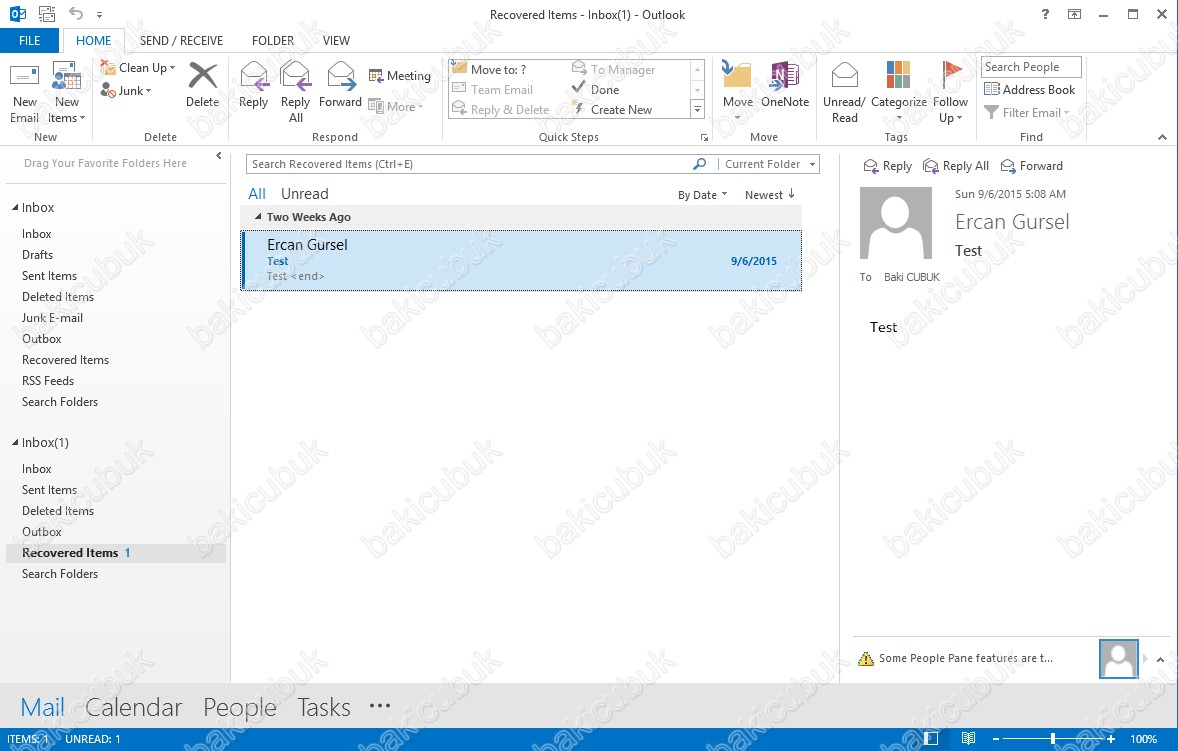Open the FILE tab
The height and width of the screenshot is (751, 1178).
pos(29,41)
